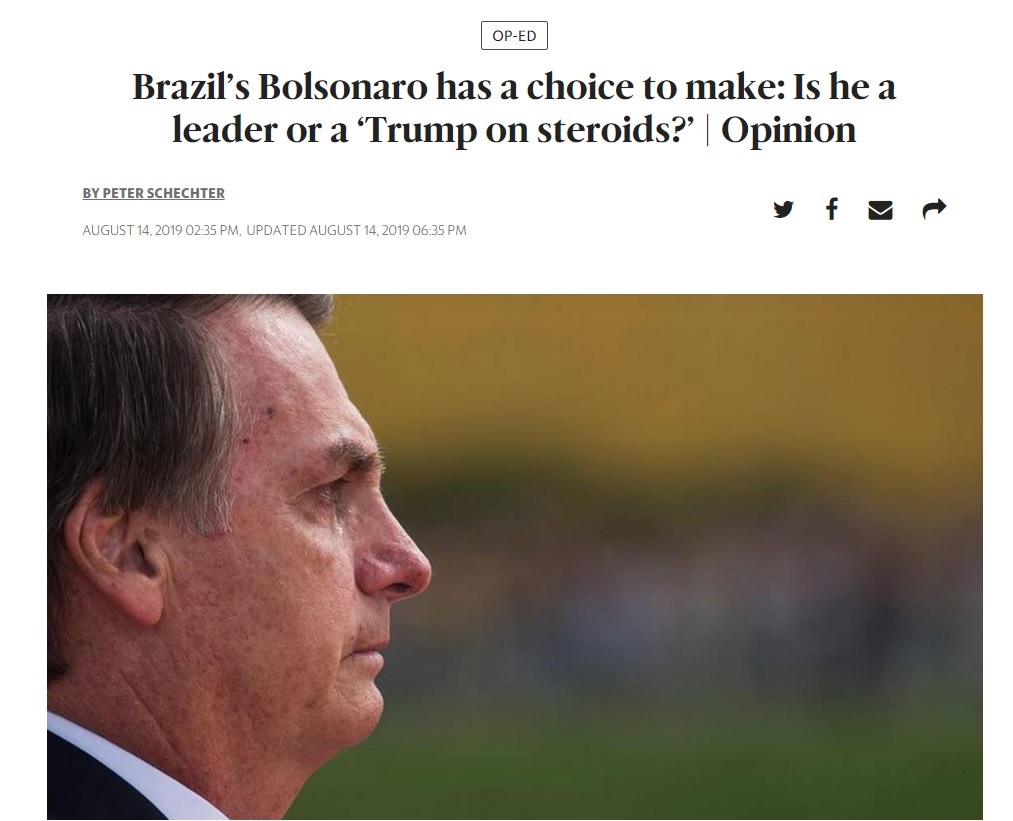Screen dimensions: 1013x821
Task: Select the published date August 14, 2019 02:35 PM
Action: [x=161, y=230]
